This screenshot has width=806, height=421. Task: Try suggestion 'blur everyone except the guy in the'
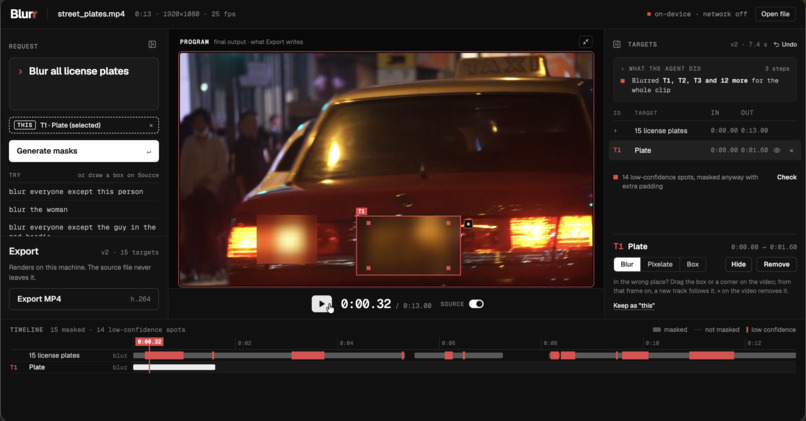[x=82, y=227]
